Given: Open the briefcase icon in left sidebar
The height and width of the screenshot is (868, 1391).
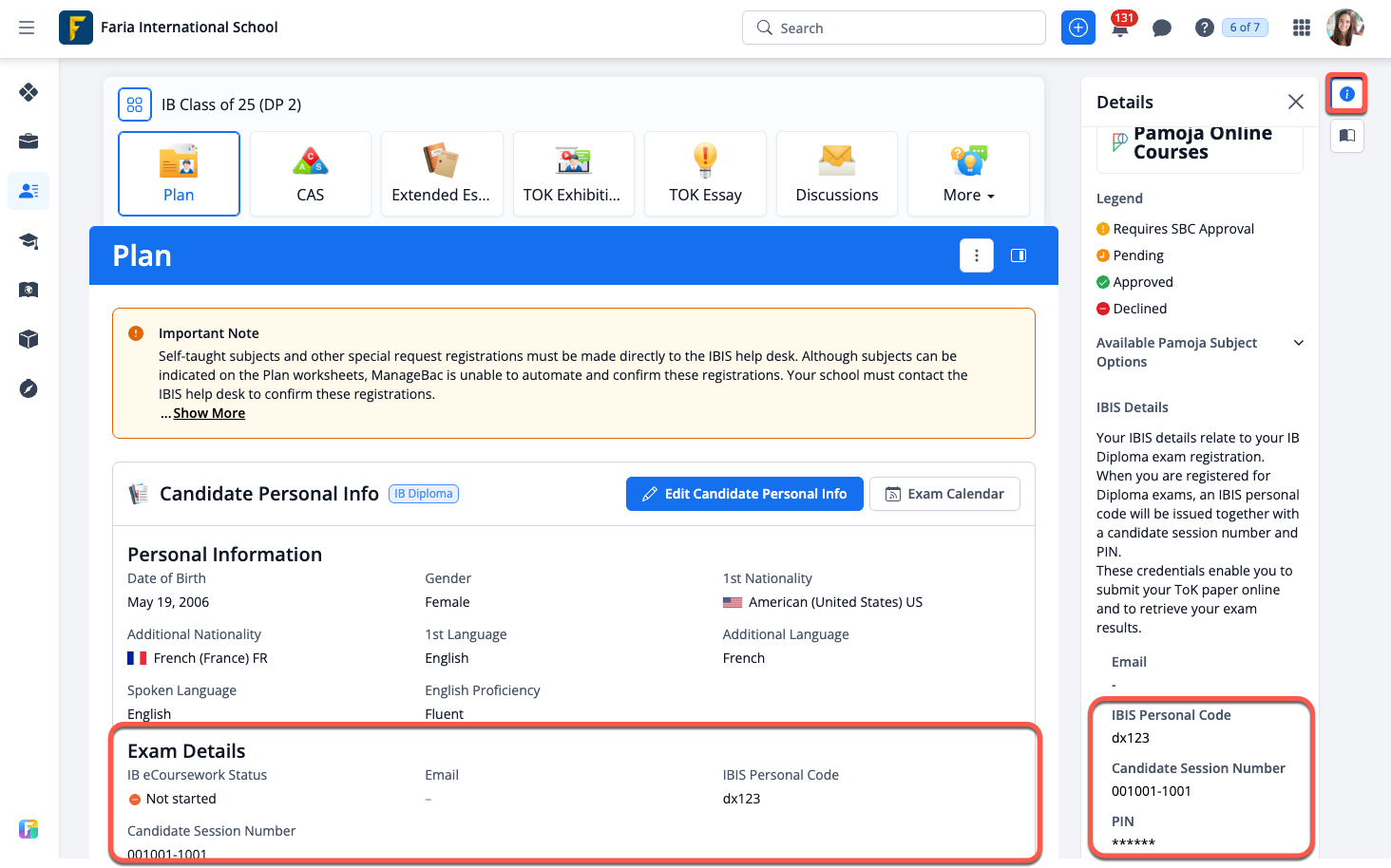Looking at the screenshot, I should point(29,142).
